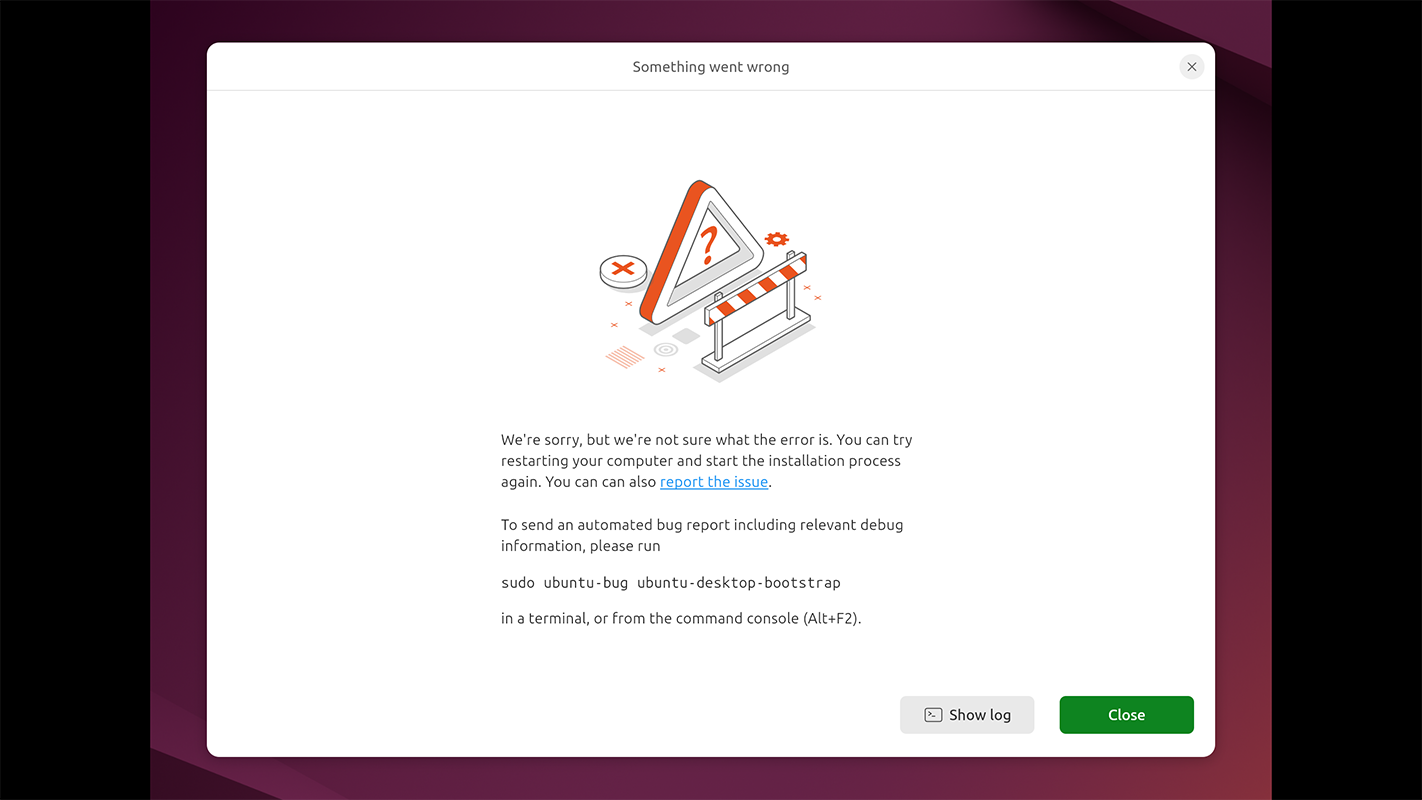Click the red X disc icon
The width and height of the screenshot is (1422, 800).
point(623,270)
